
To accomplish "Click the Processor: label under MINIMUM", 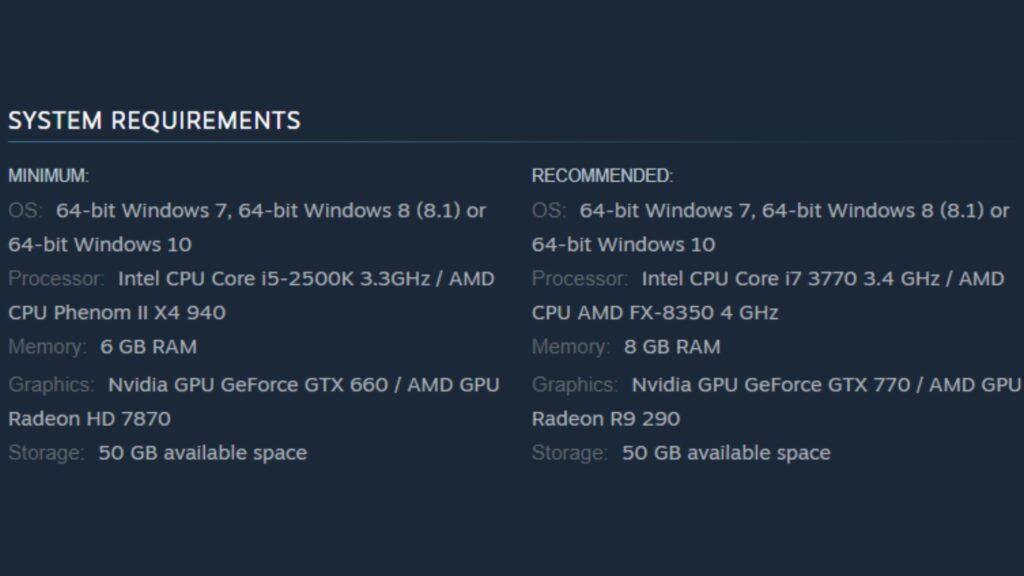I will [x=56, y=279].
